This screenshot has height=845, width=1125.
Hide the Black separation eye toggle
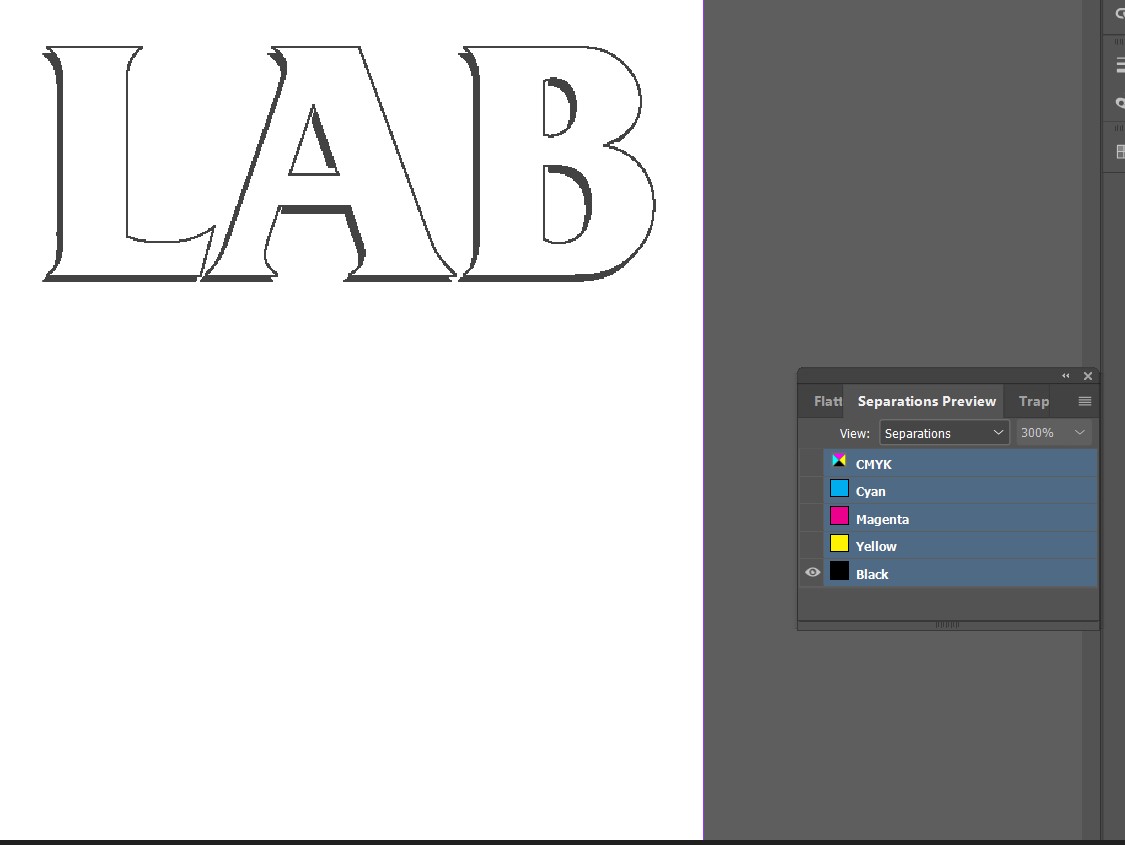[x=812, y=571]
